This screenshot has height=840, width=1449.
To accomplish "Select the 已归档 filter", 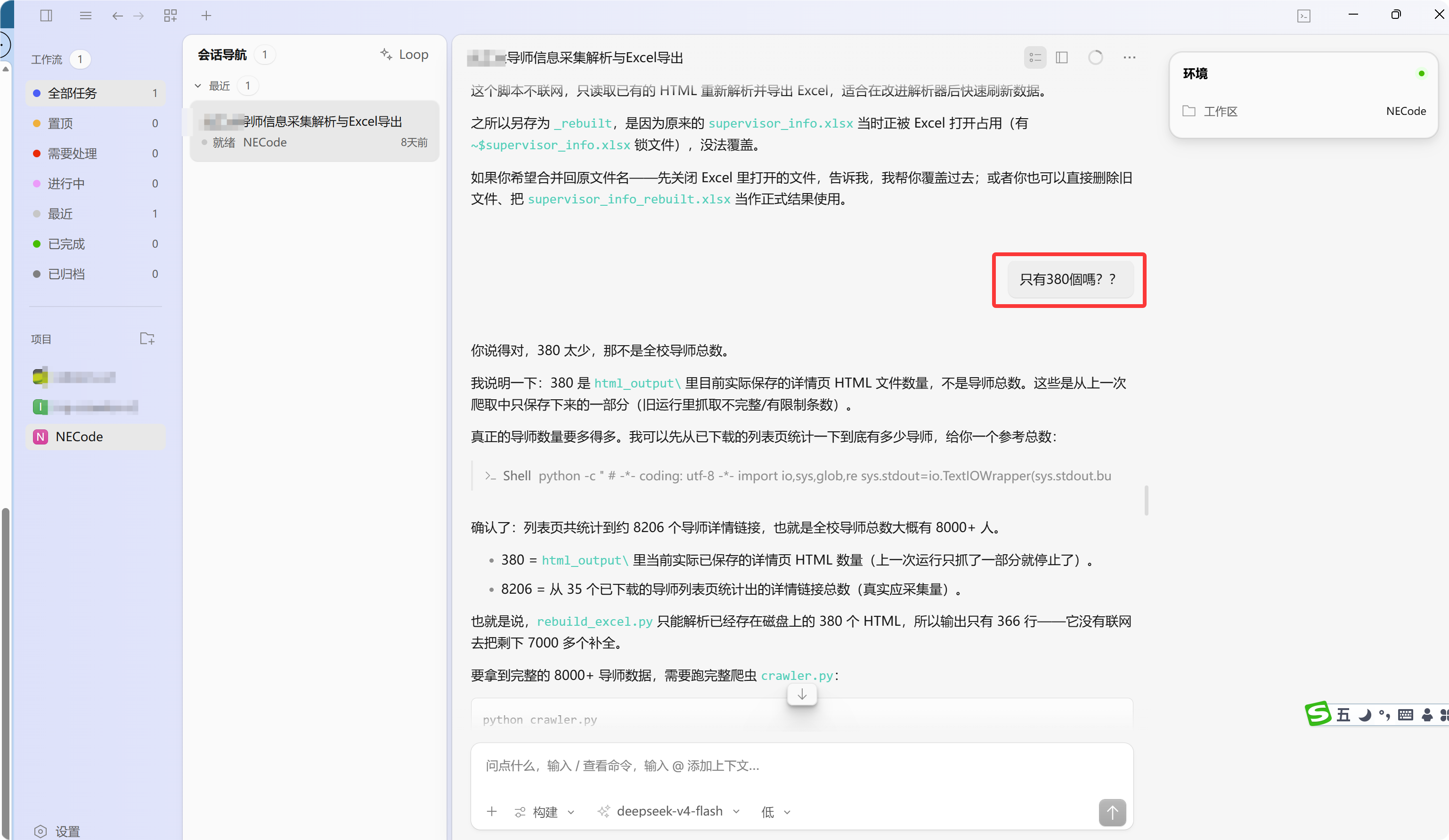I will point(96,274).
